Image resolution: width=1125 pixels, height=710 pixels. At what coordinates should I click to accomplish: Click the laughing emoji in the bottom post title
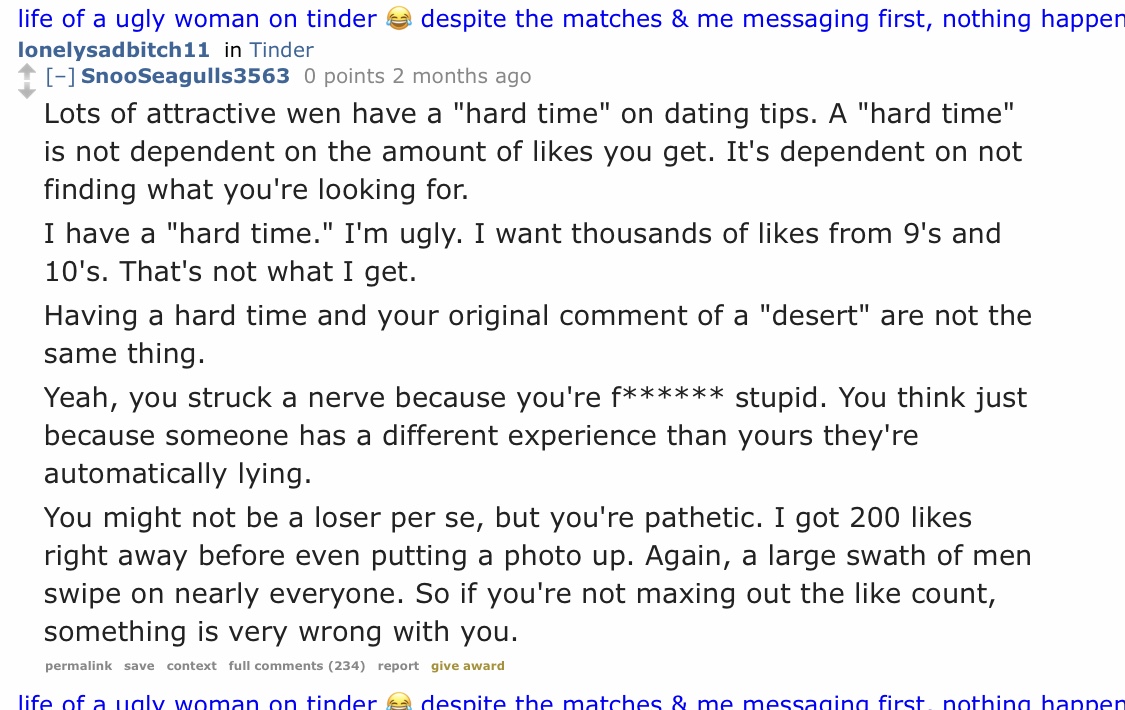398,702
